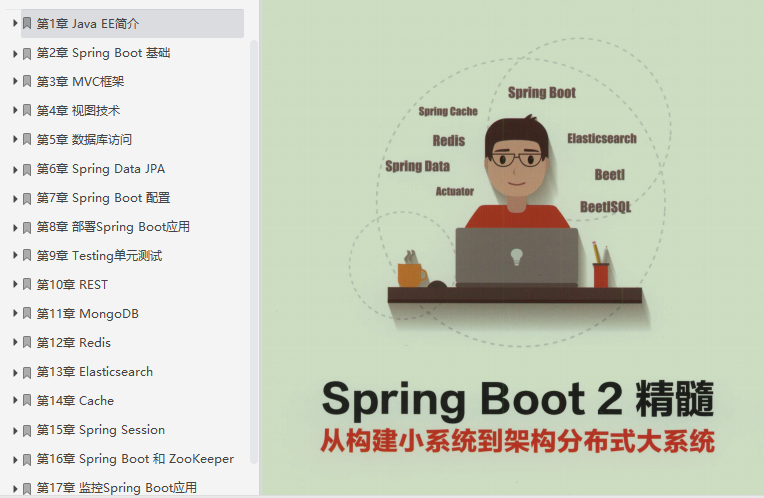Click the Spring Data label on the cover
Image resolution: width=764 pixels, height=498 pixels.
[x=418, y=166]
